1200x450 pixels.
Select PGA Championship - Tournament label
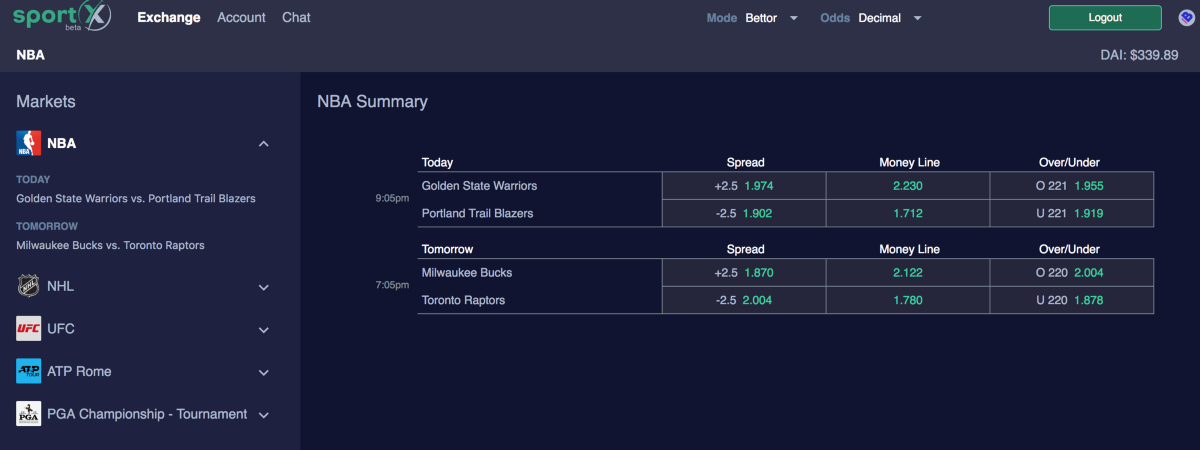click(x=147, y=414)
